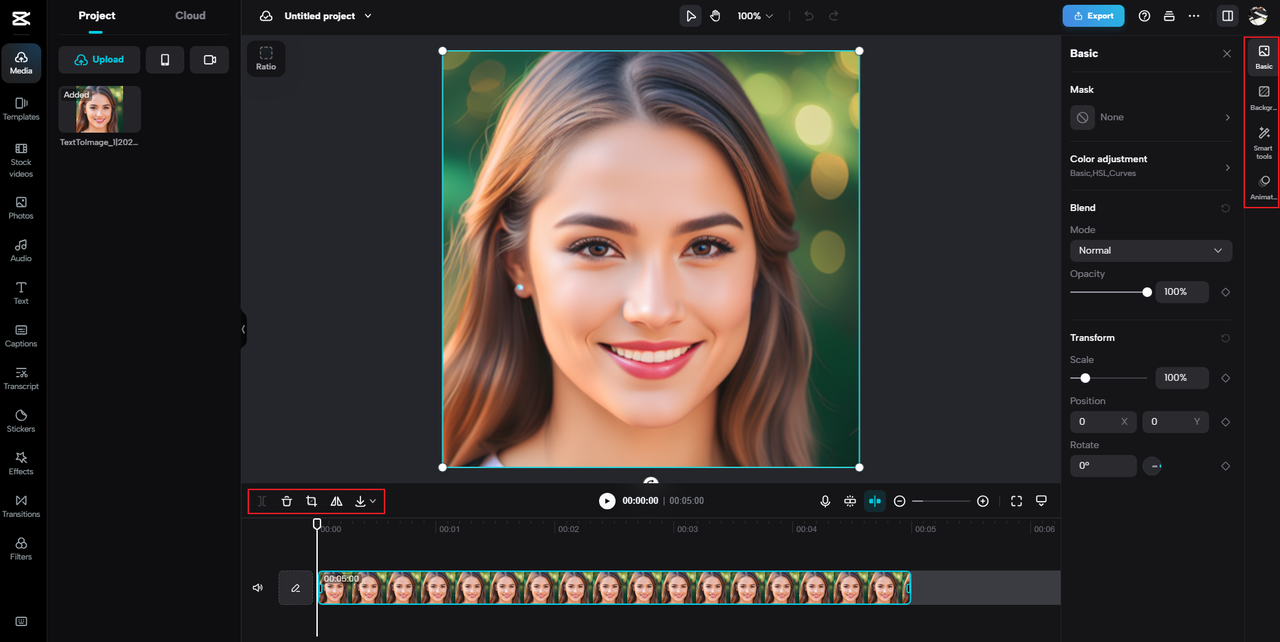Click the Rotate dial control
The image size is (1280, 642).
tap(1152, 466)
